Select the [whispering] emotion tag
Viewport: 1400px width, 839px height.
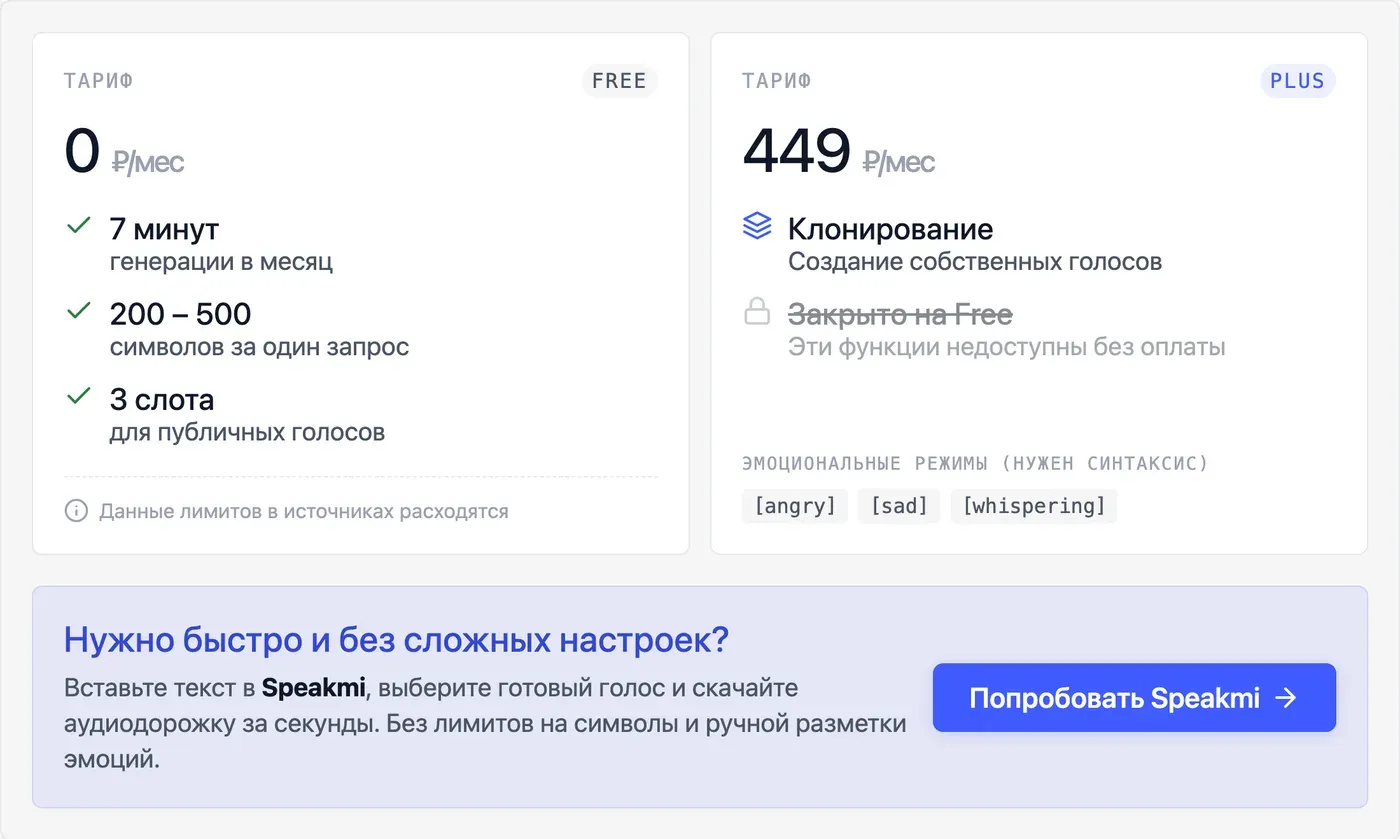click(x=1033, y=506)
